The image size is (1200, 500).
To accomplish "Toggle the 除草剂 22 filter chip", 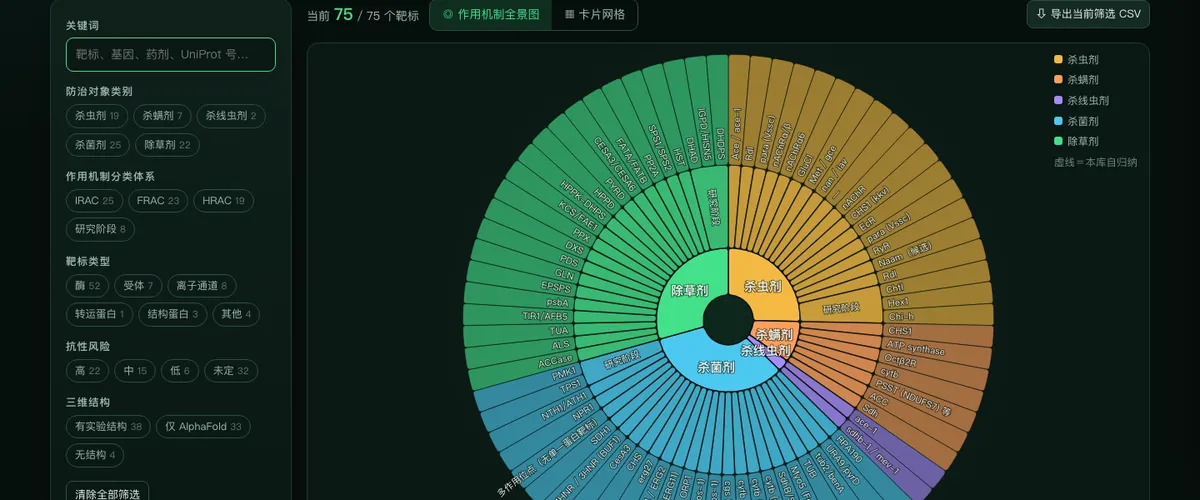I will (167, 145).
